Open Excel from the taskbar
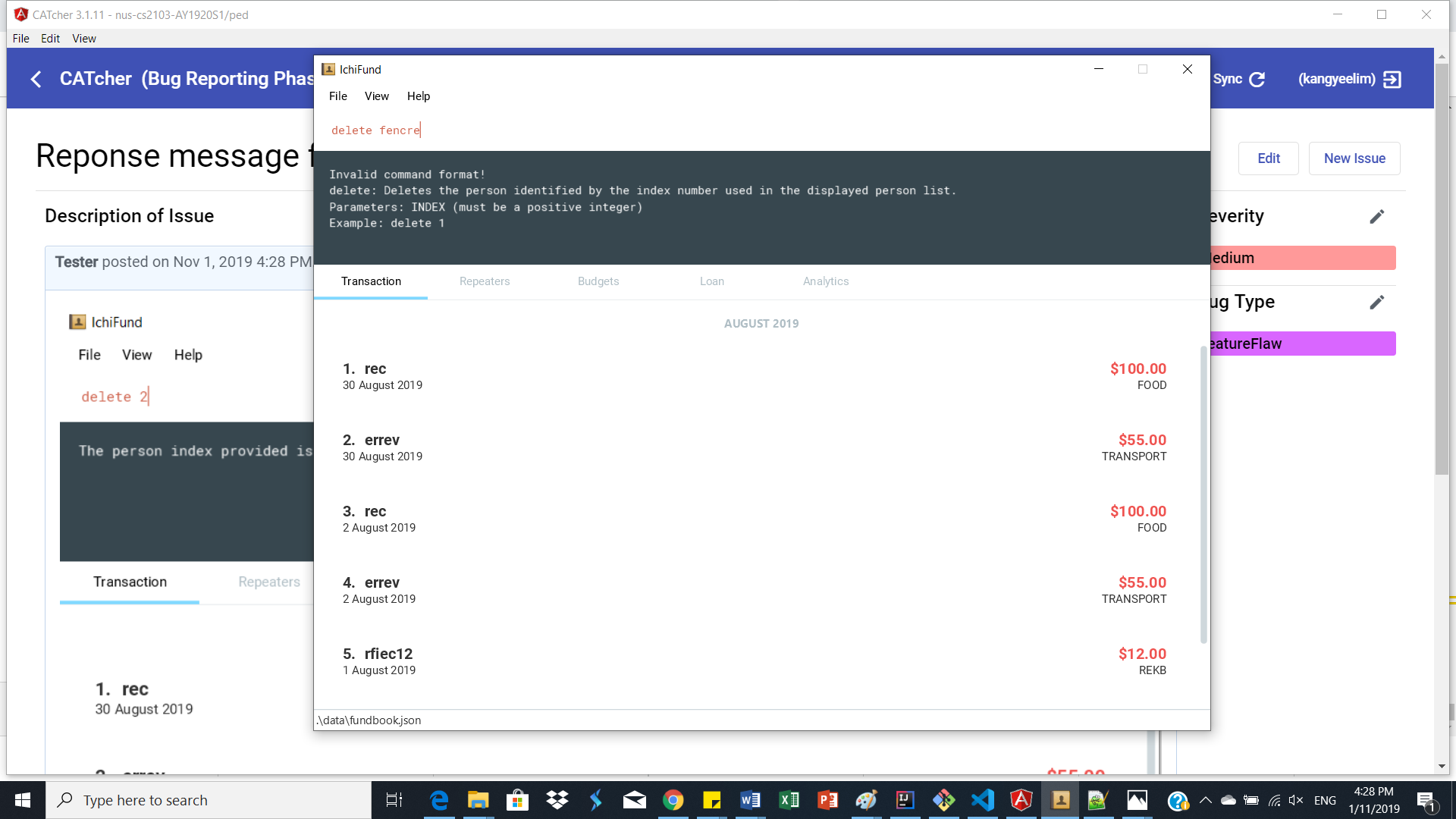 click(789, 800)
